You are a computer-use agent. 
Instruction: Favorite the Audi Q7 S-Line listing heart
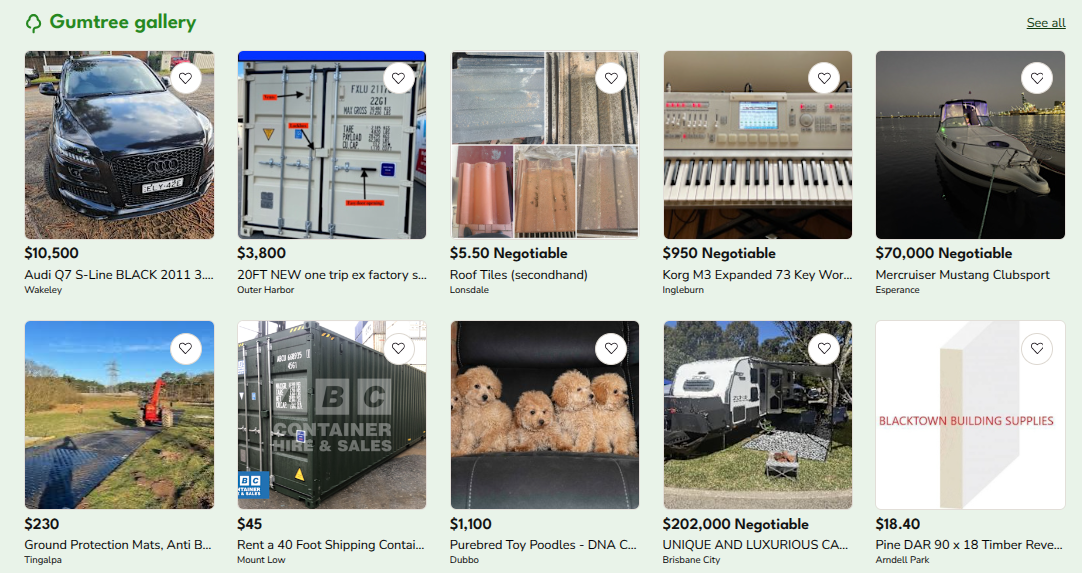186,78
